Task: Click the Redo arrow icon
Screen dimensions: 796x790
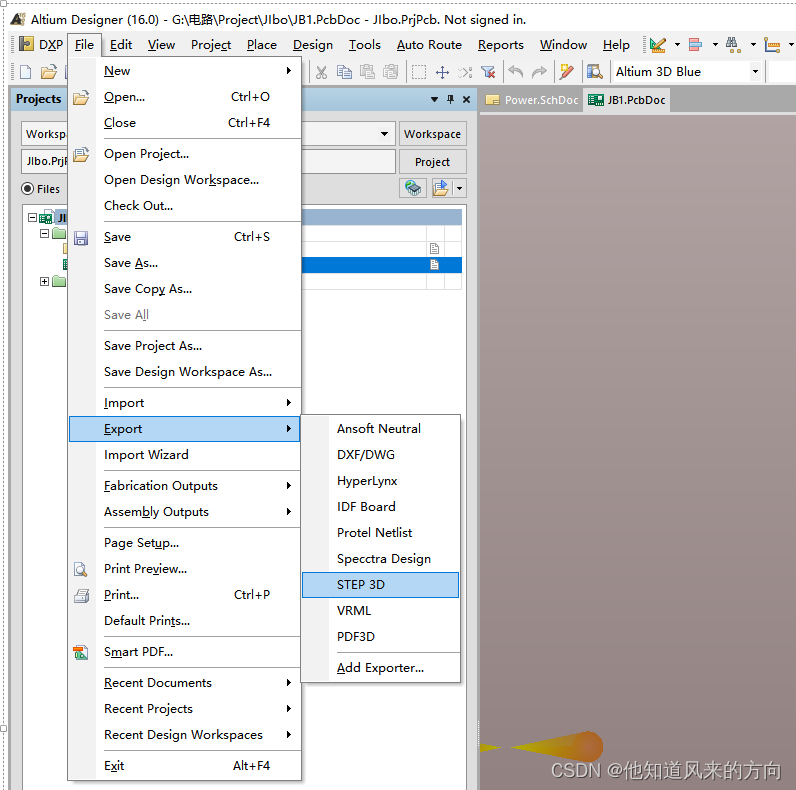Action: [x=539, y=72]
